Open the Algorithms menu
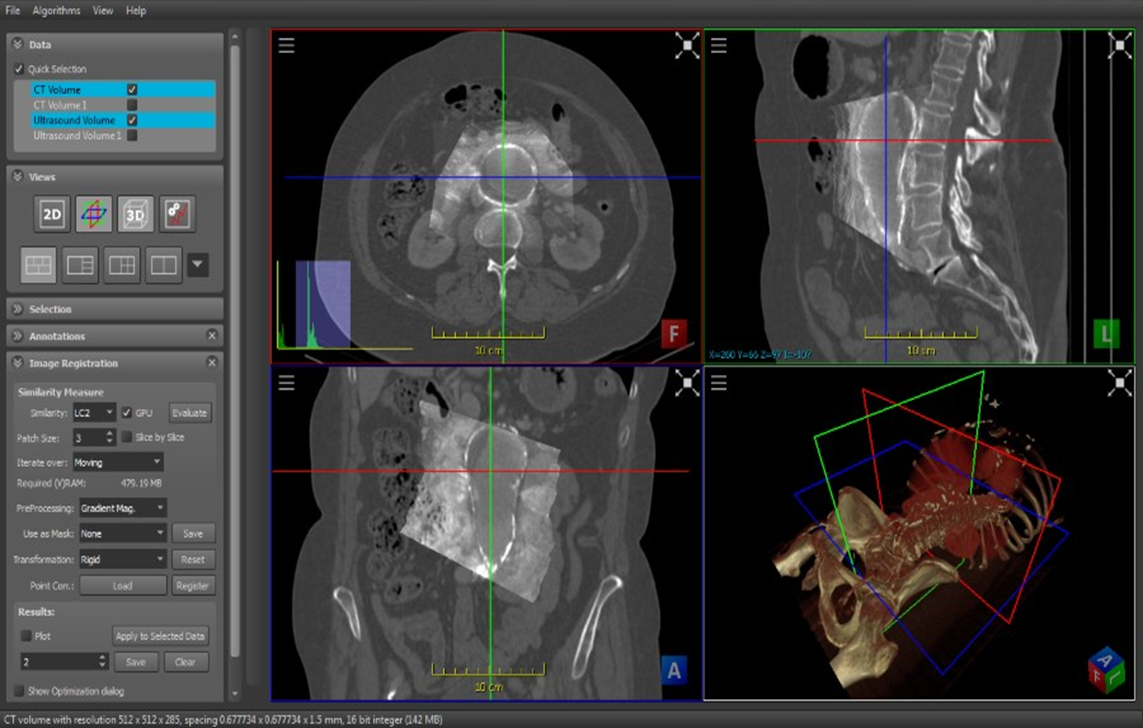The image size is (1143, 728). pos(56,11)
